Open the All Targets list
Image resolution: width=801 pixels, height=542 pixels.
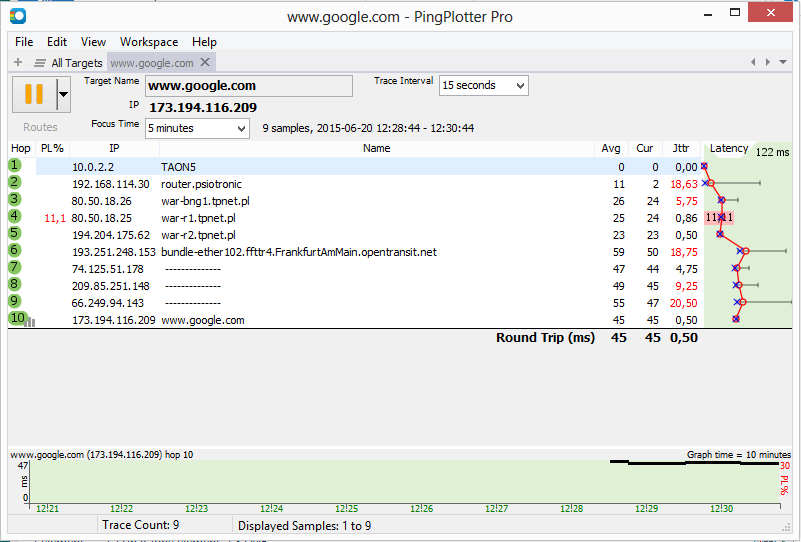point(68,63)
